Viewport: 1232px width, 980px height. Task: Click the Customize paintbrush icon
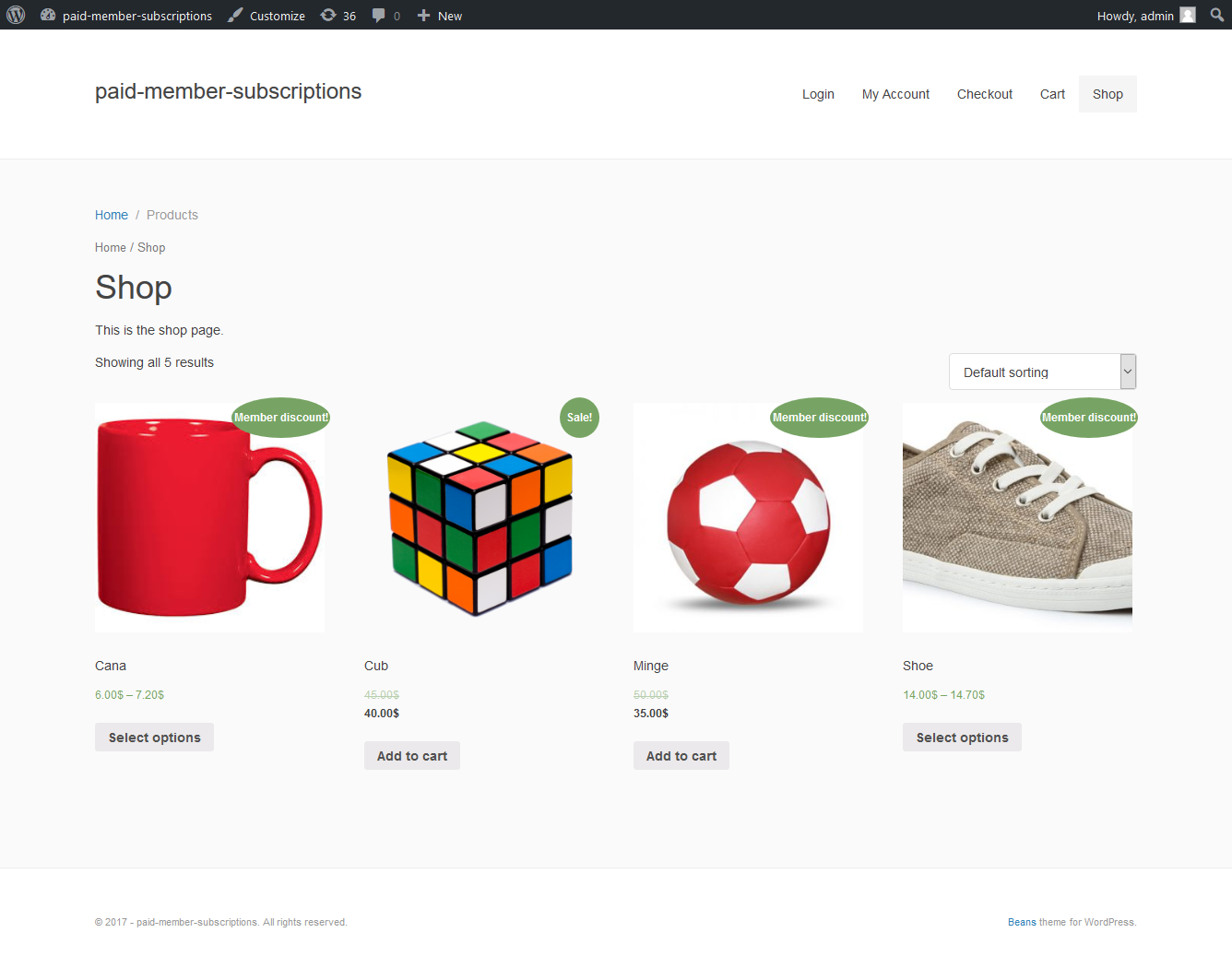pos(236,16)
